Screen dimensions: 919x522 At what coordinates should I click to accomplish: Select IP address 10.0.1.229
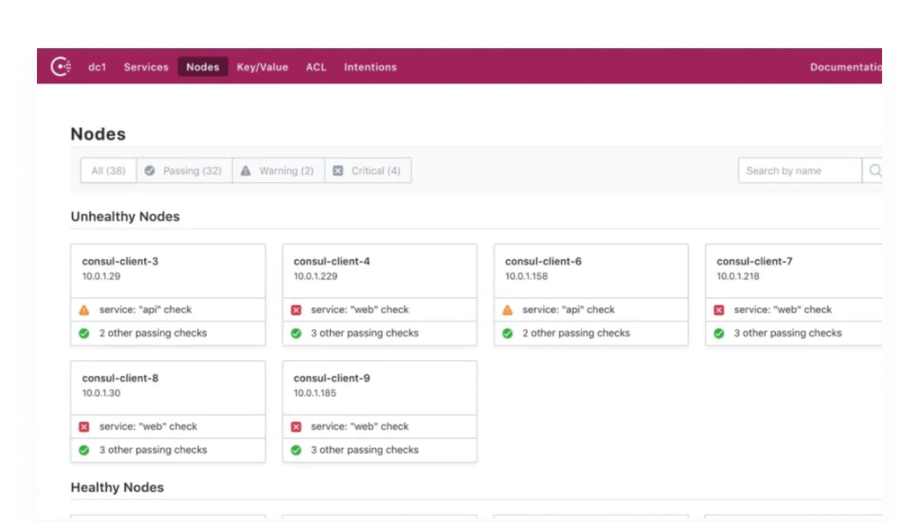[315, 276]
